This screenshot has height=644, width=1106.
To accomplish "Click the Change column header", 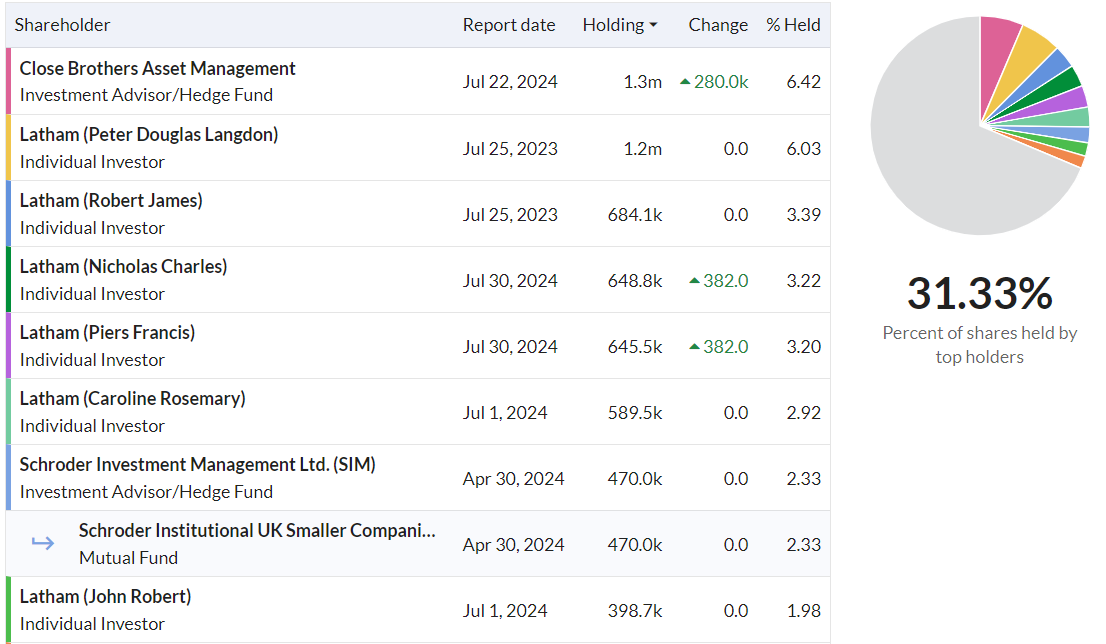I will [x=718, y=25].
